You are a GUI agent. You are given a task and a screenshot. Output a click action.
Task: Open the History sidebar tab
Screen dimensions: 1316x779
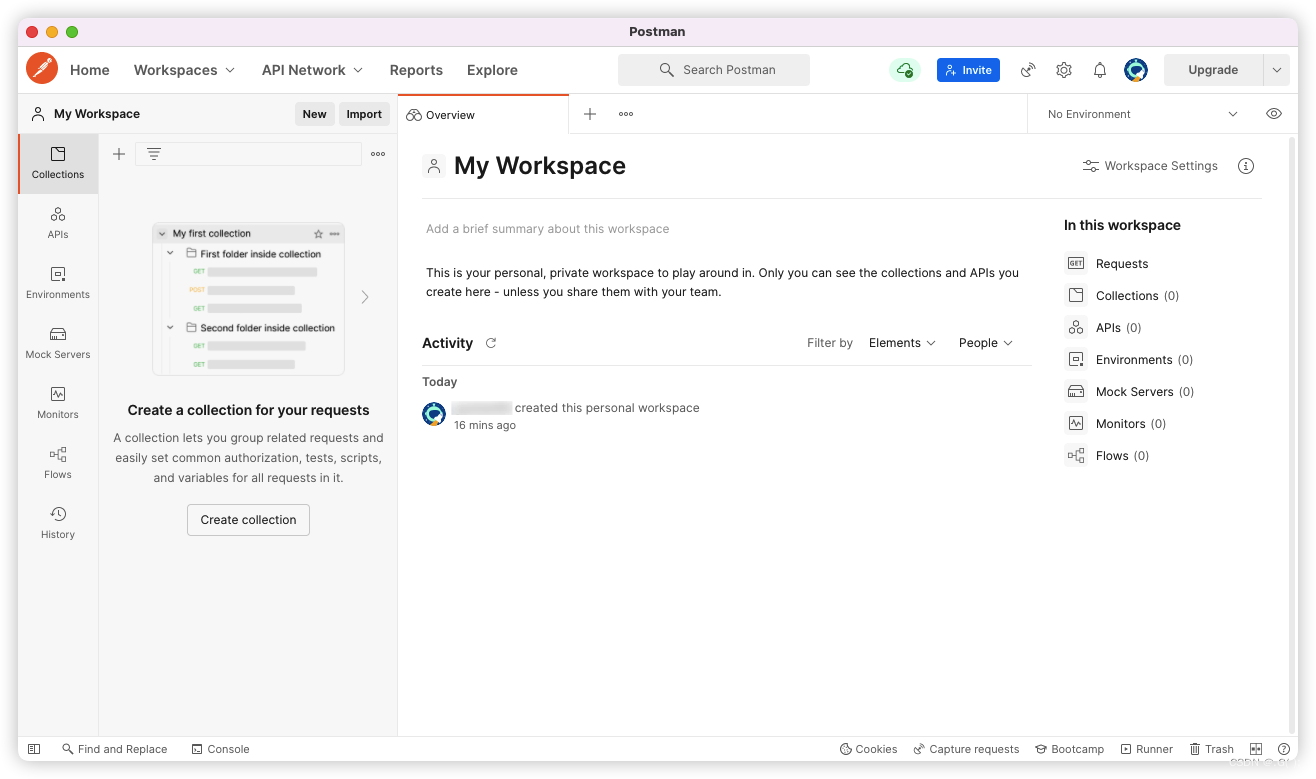point(58,523)
